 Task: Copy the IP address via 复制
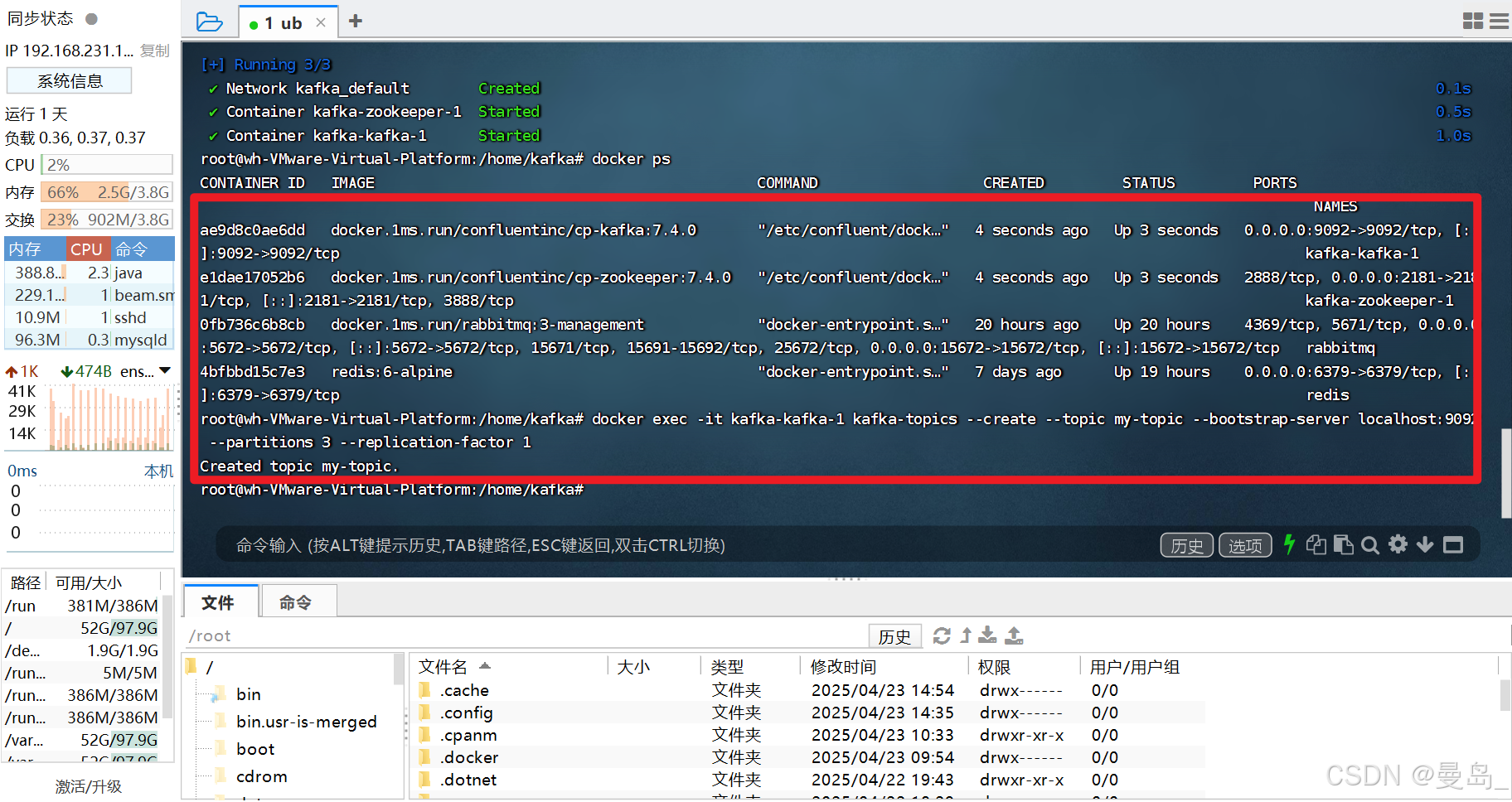click(x=154, y=51)
